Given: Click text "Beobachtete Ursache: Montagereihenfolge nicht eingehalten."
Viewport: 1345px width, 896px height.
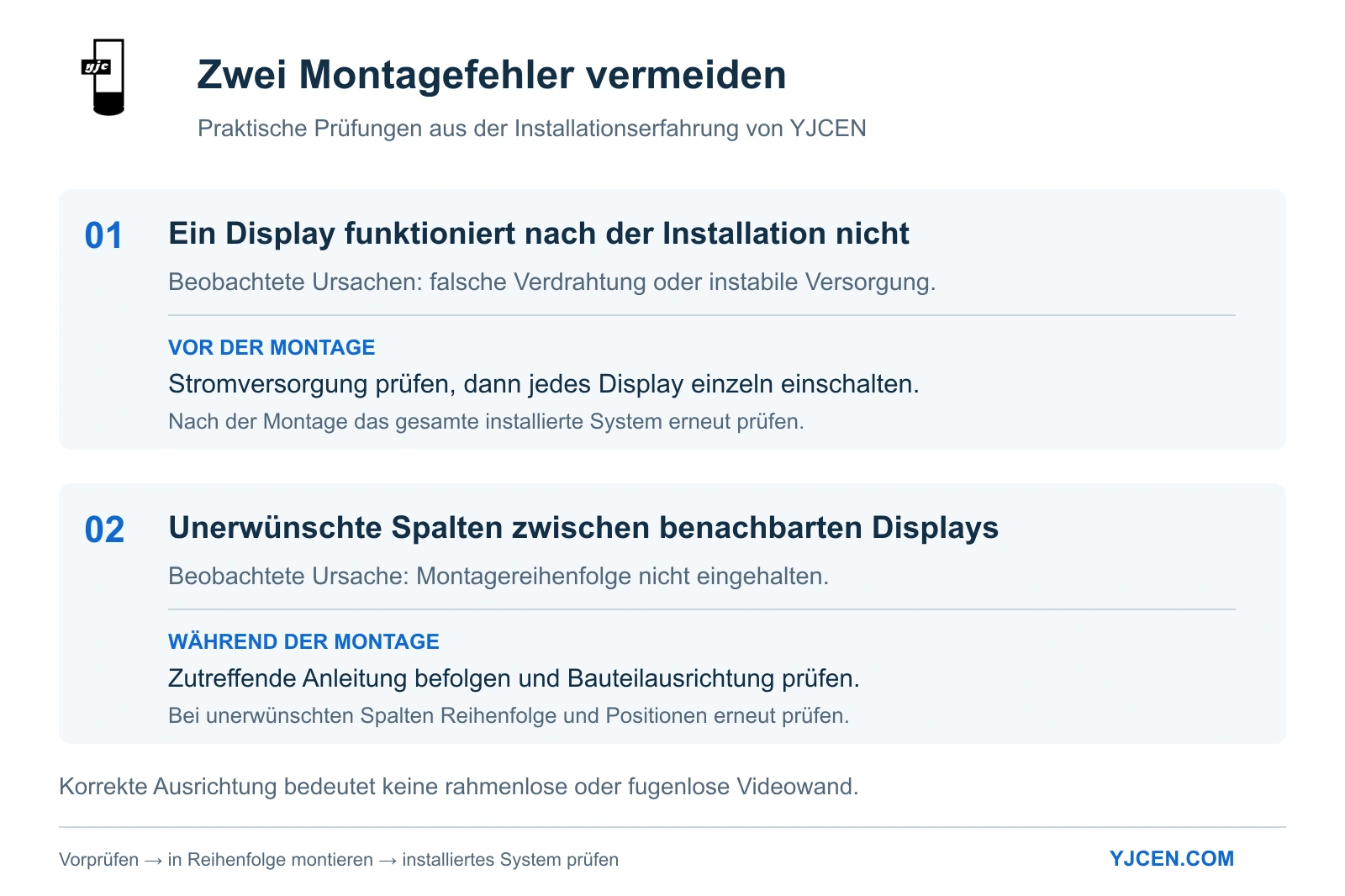Looking at the screenshot, I should 498,576.
